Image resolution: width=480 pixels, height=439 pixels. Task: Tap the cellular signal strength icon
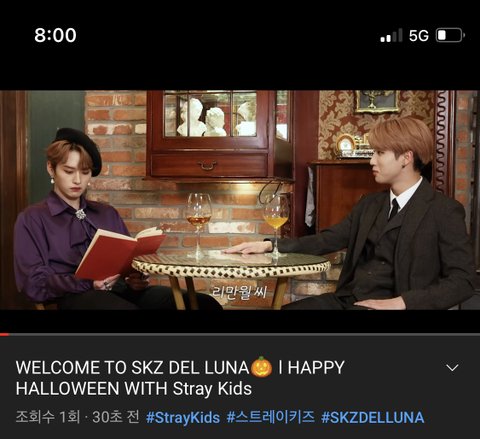click(391, 35)
